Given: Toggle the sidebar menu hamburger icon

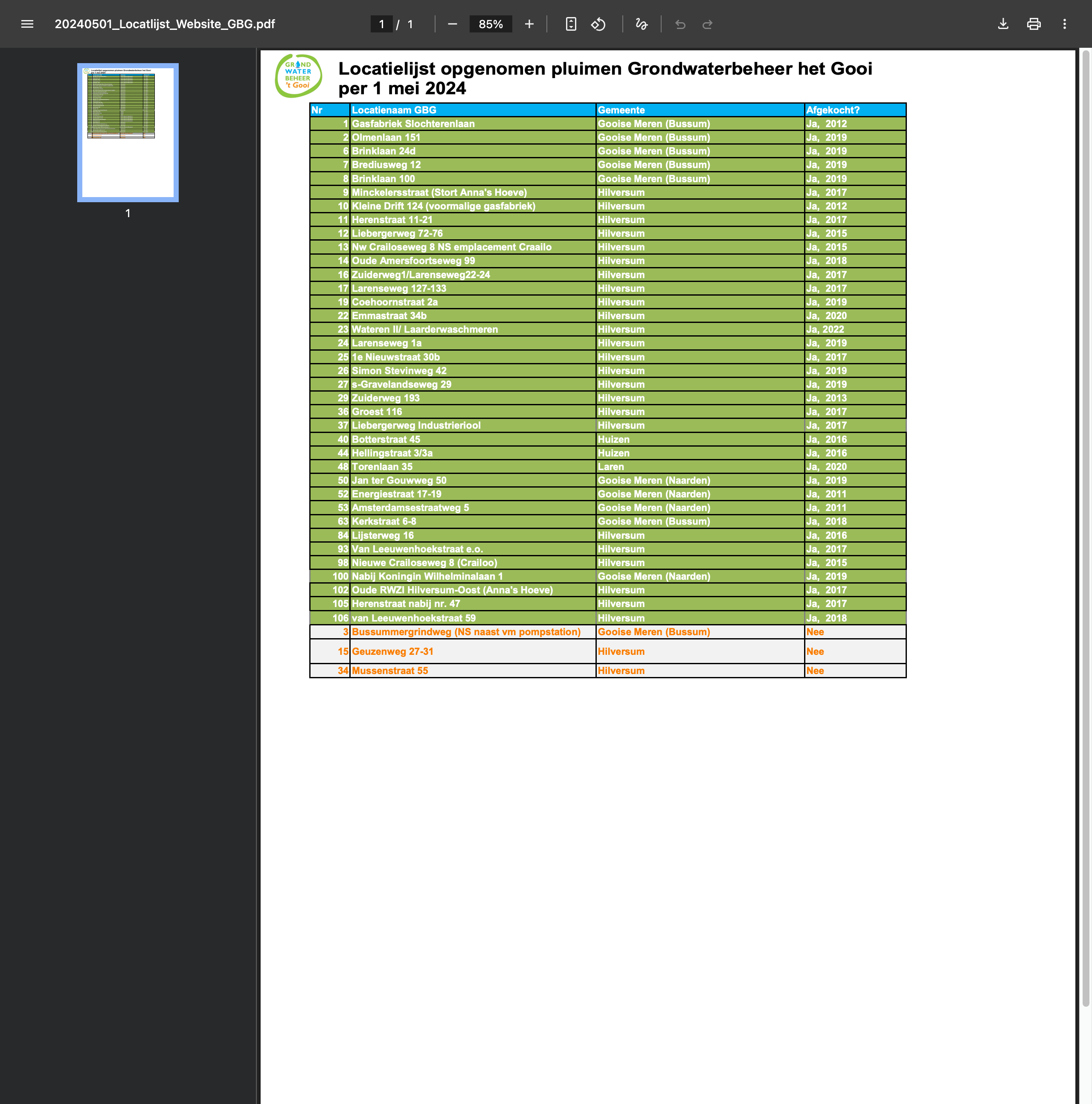Looking at the screenshot, I should pyautogui.click(x=27, y=24).
